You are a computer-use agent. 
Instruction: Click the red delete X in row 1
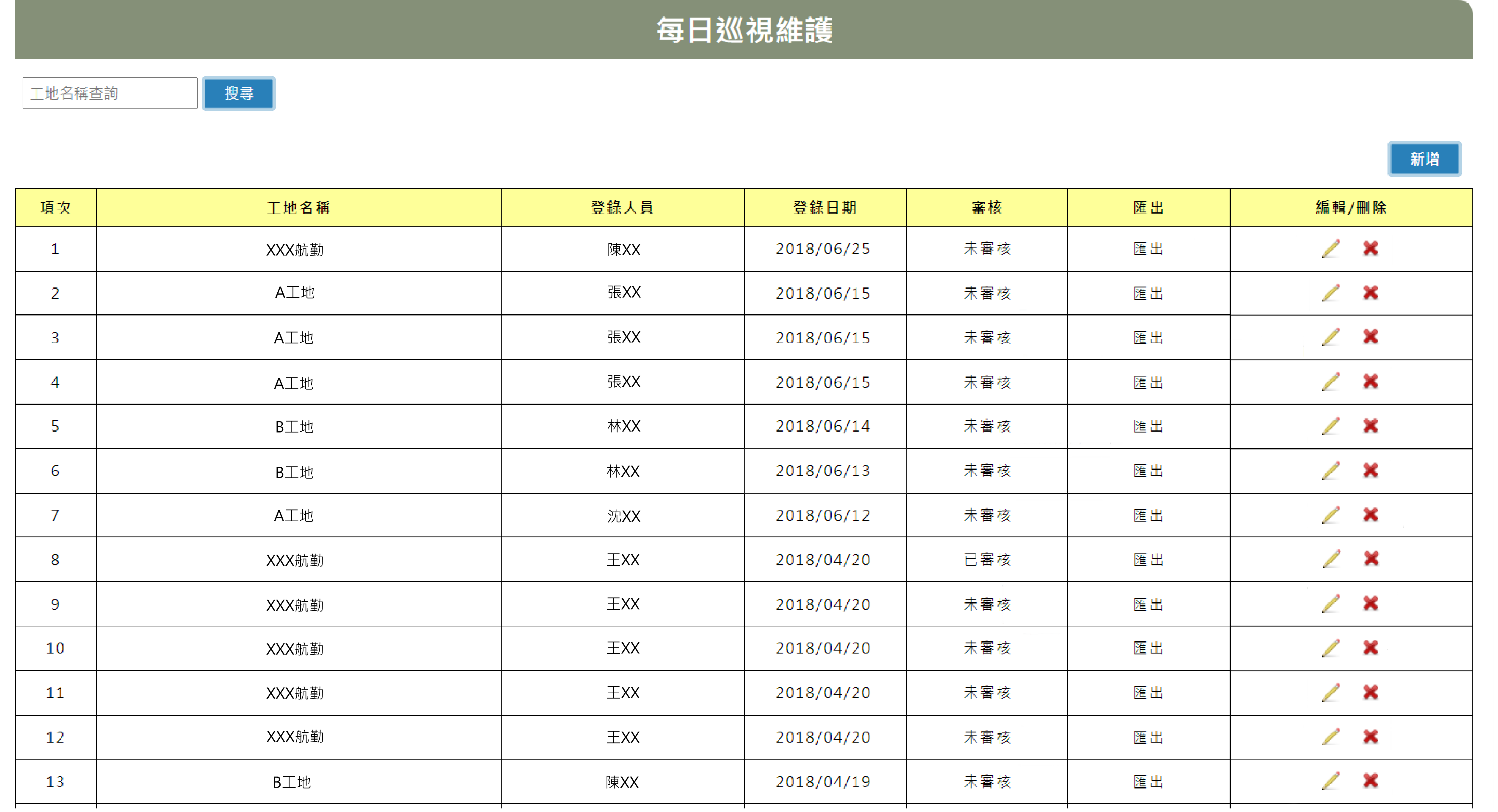coord(1371,249)
